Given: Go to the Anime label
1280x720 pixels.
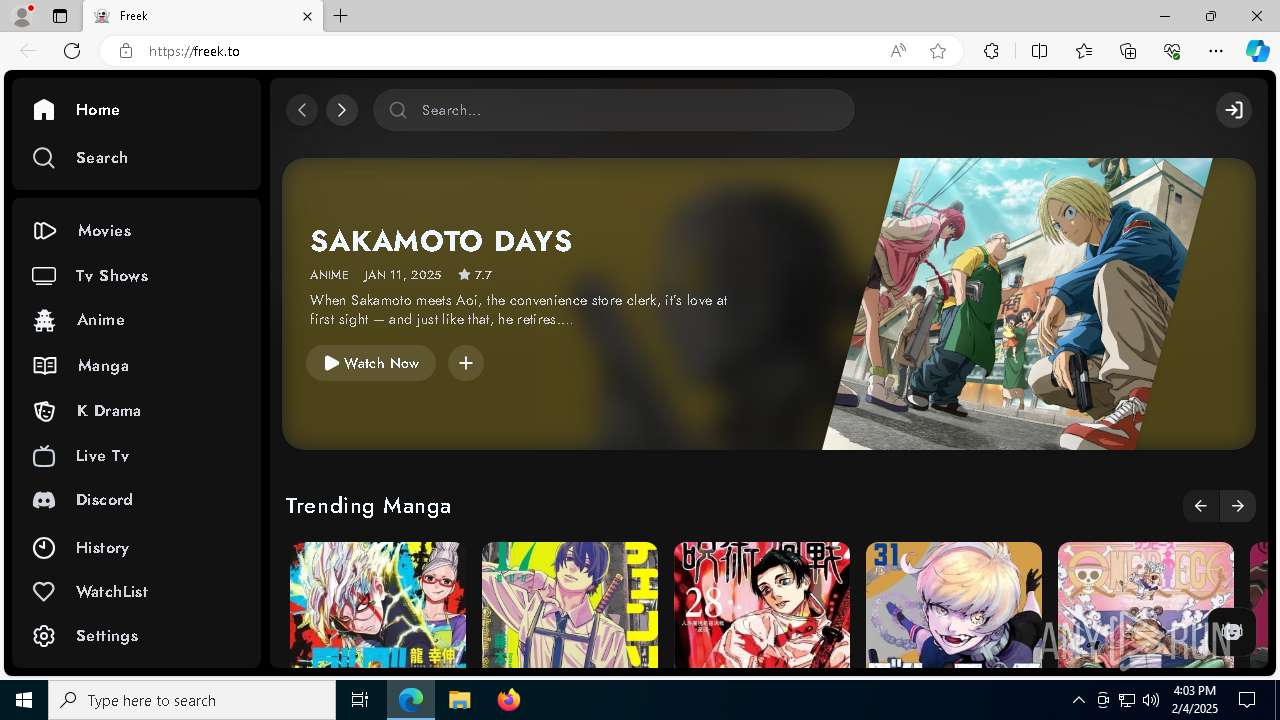Looking at the screenshot, I should click(101, 320).
